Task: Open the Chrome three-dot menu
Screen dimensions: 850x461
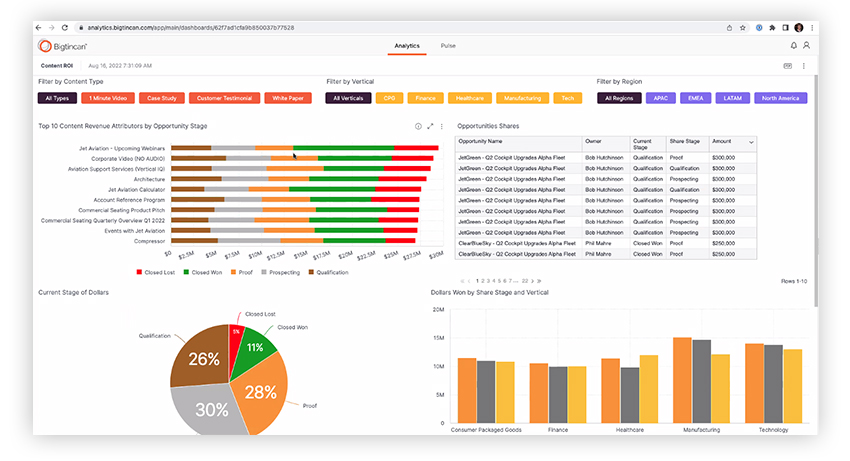Action: (812, 28)
